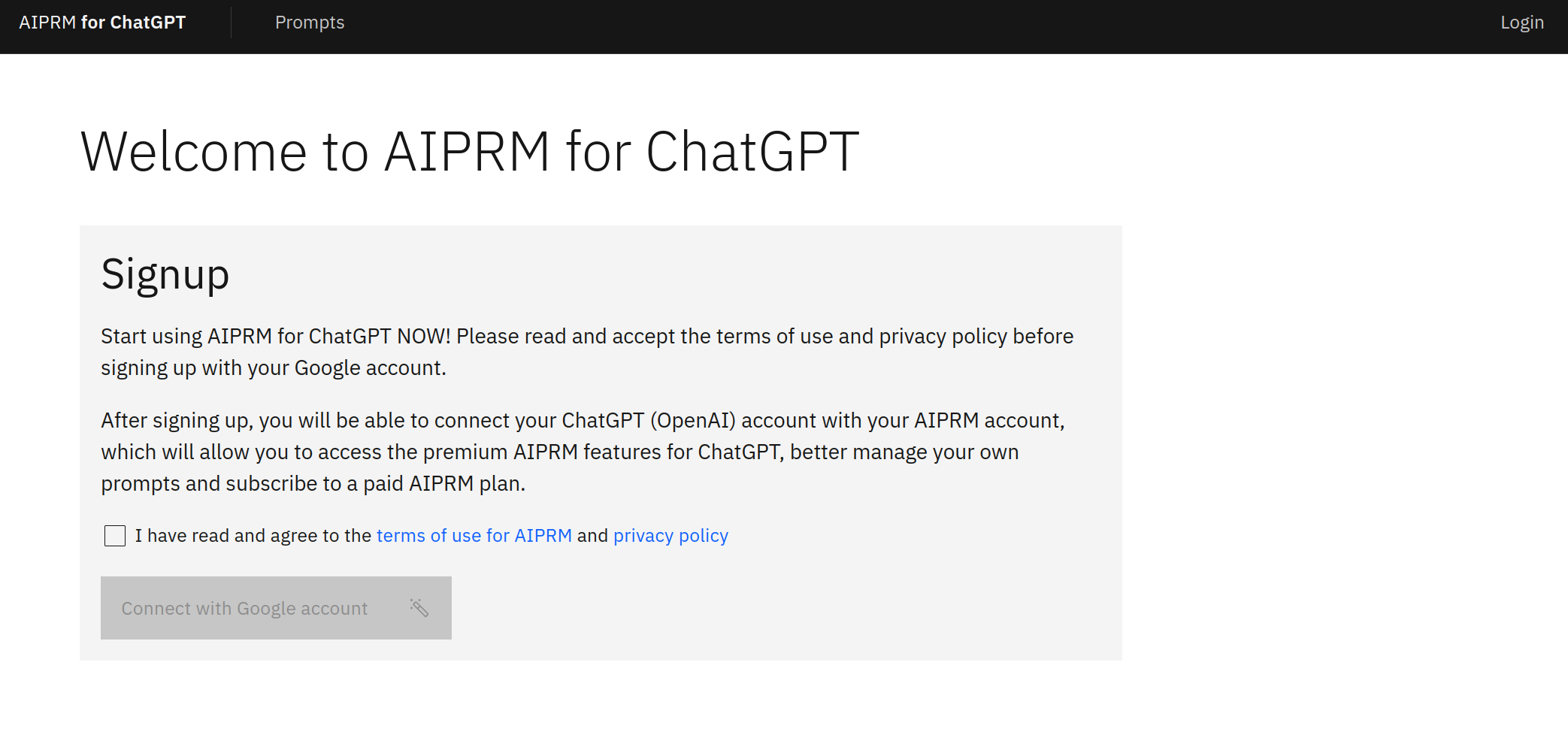Click empty black navbar area between Prompts and Login
This screenshot has width=1568, height=756.
pyautogui.click(x=902, y=26)
